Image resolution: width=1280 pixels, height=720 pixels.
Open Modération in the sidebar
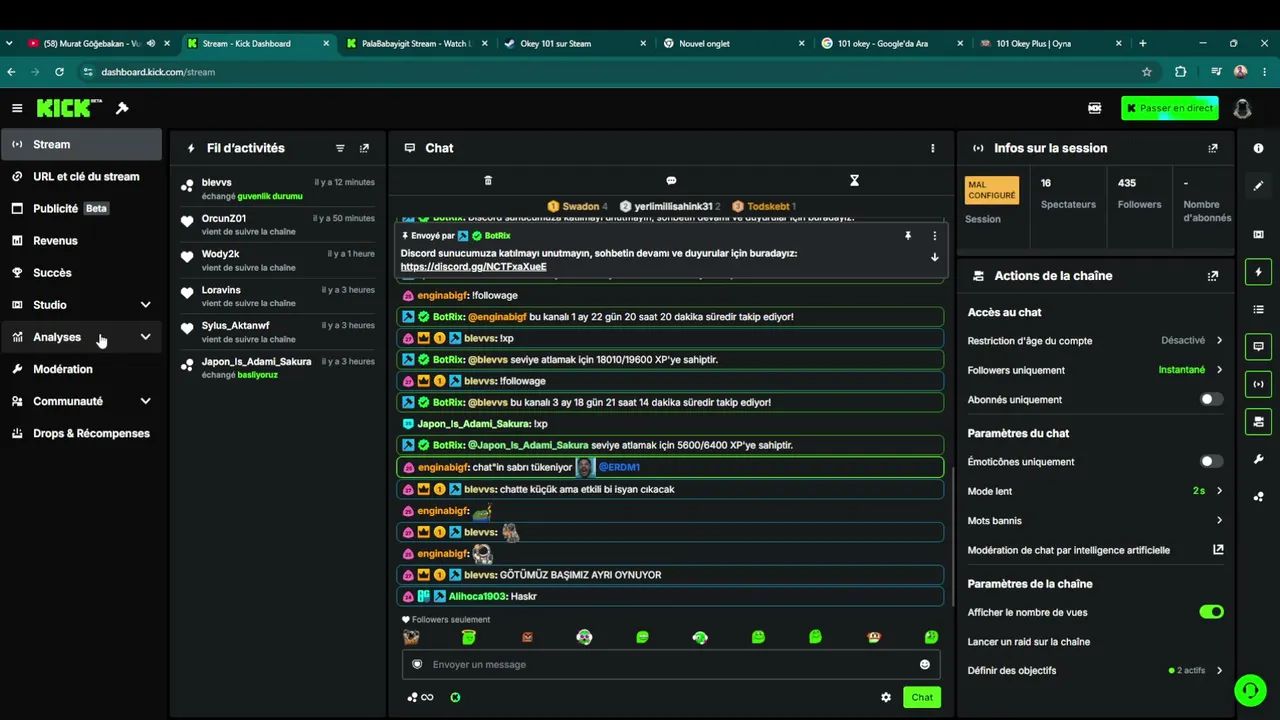81,369
